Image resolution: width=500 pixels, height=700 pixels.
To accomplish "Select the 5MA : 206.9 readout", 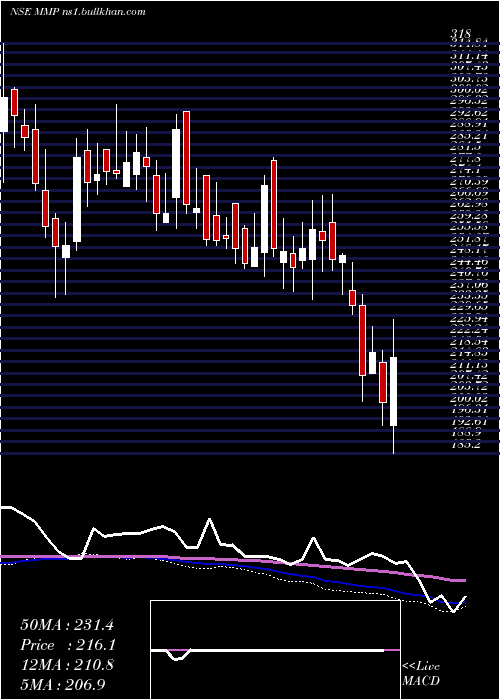I will coord(63,684).
